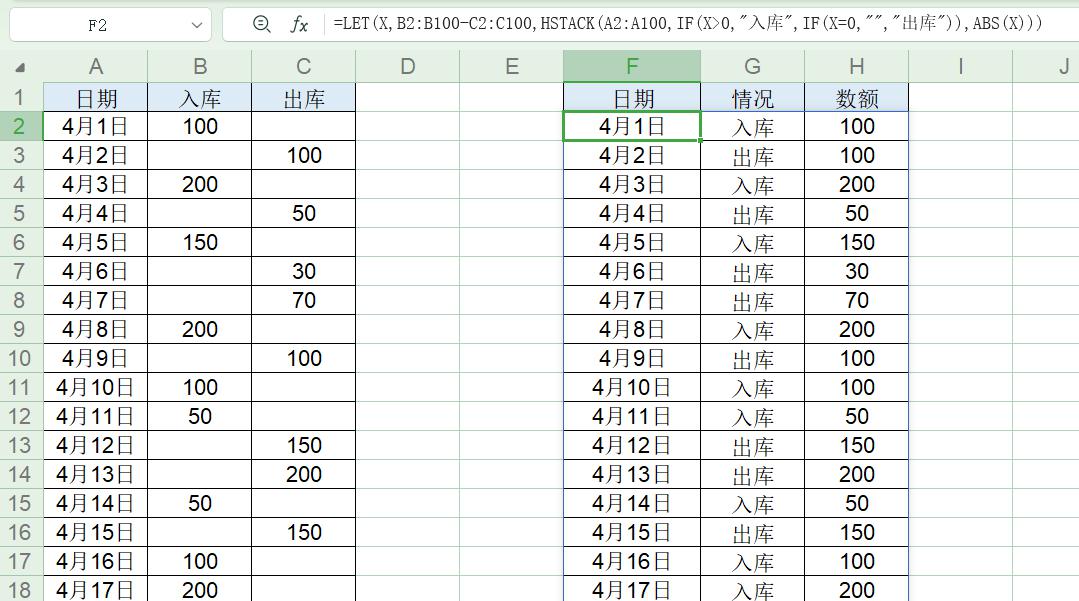Select column G header
This screenshot has height=601, width=1079.
coord(753,66)
